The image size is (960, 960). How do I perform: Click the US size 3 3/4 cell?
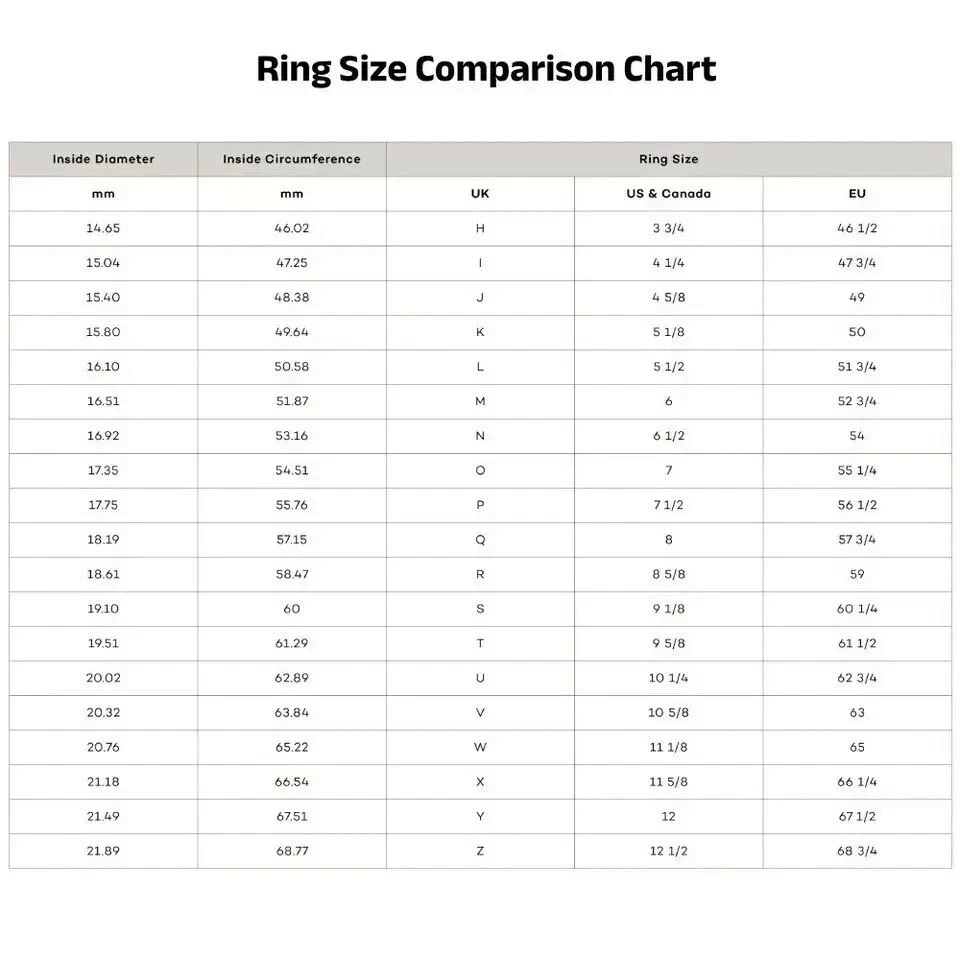(668, 228)
